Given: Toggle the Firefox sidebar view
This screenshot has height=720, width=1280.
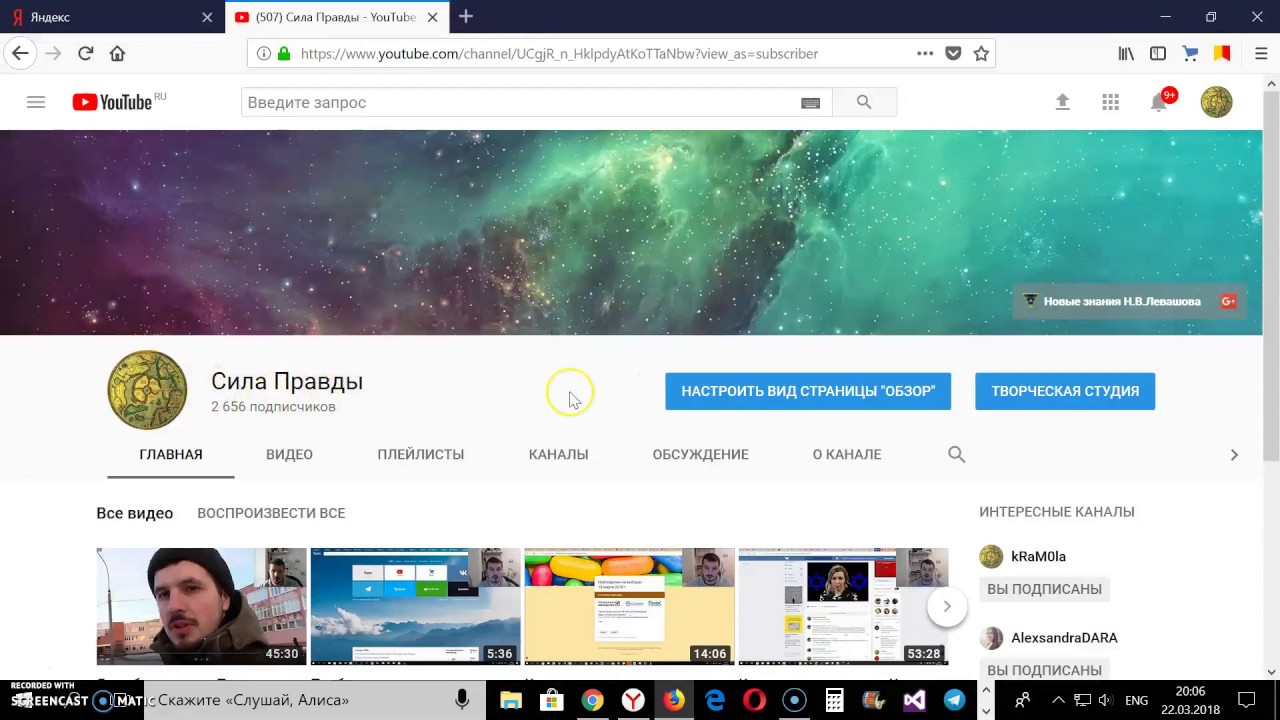Looking at the screenshot, I should pyautogui.click(x=1158, y=53).
